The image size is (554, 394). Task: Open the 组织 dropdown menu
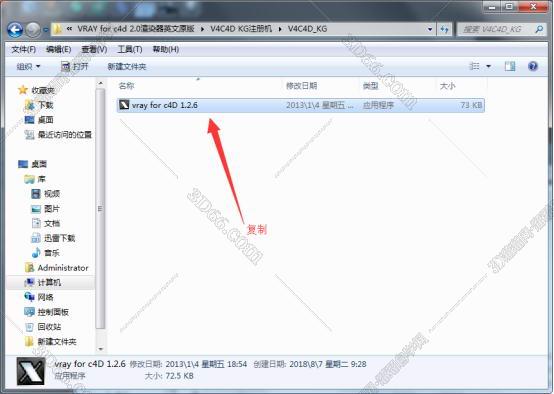(x=28, y=66)
